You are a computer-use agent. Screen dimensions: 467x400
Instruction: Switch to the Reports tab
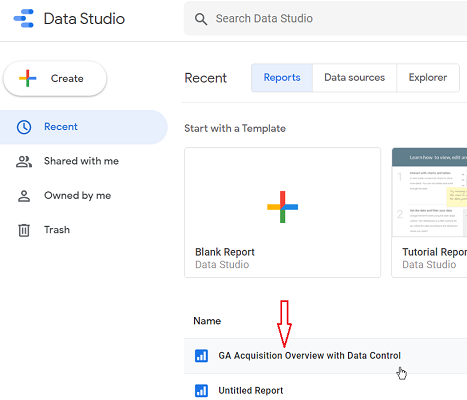pyautogui.click(x=282, y=78)
